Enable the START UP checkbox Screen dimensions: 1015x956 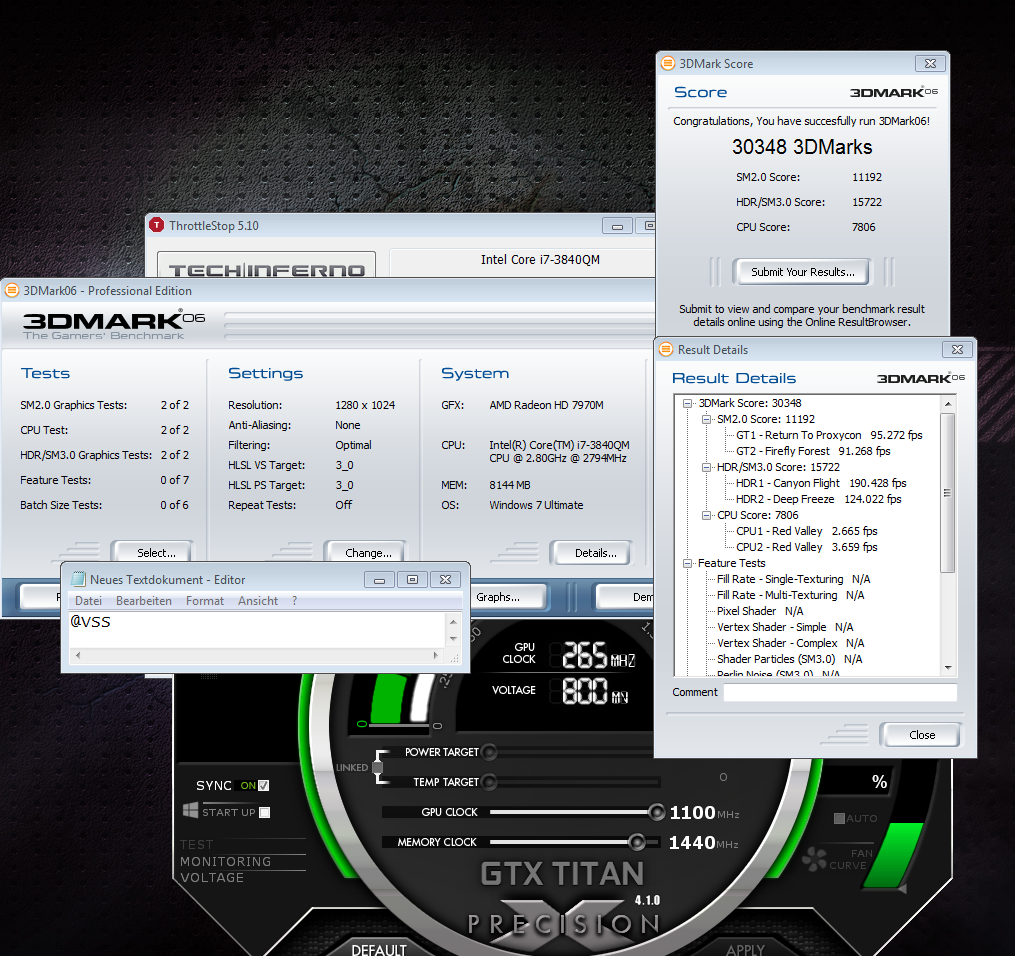264,812
